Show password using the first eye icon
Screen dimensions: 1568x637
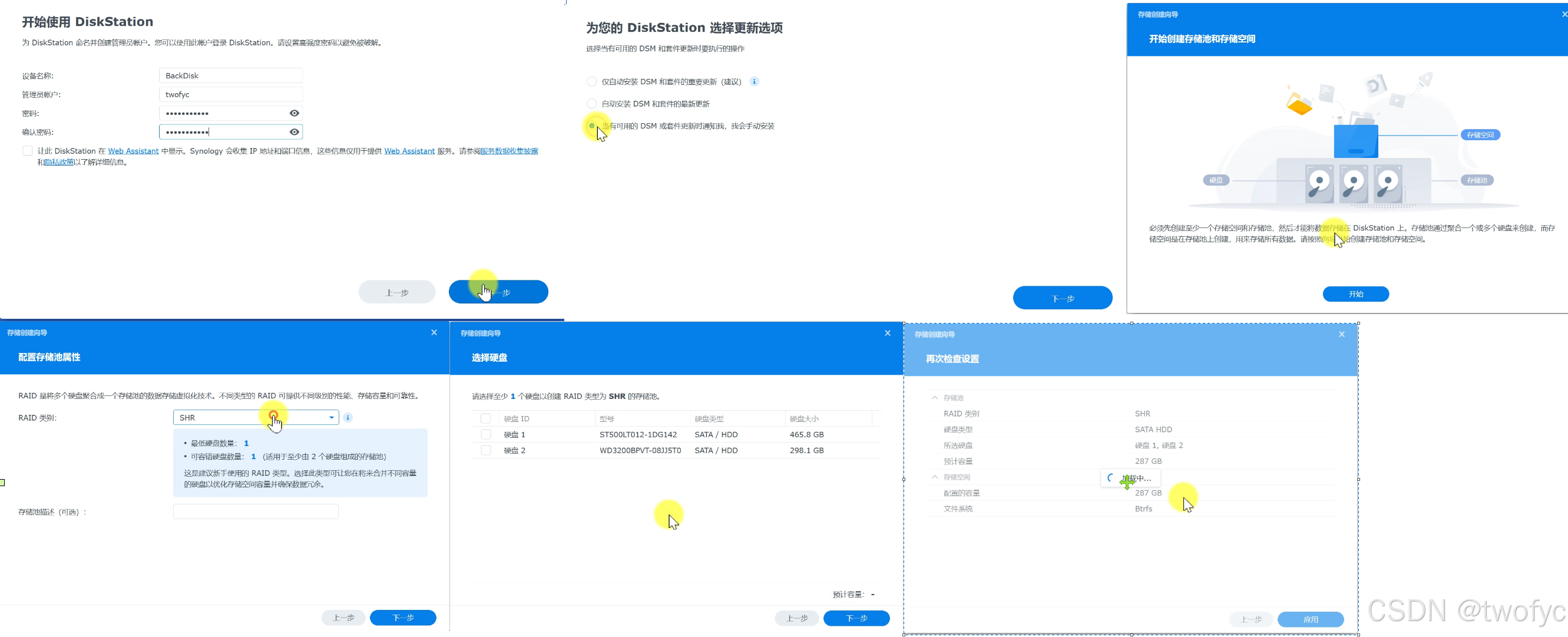(x=294, y=113)
